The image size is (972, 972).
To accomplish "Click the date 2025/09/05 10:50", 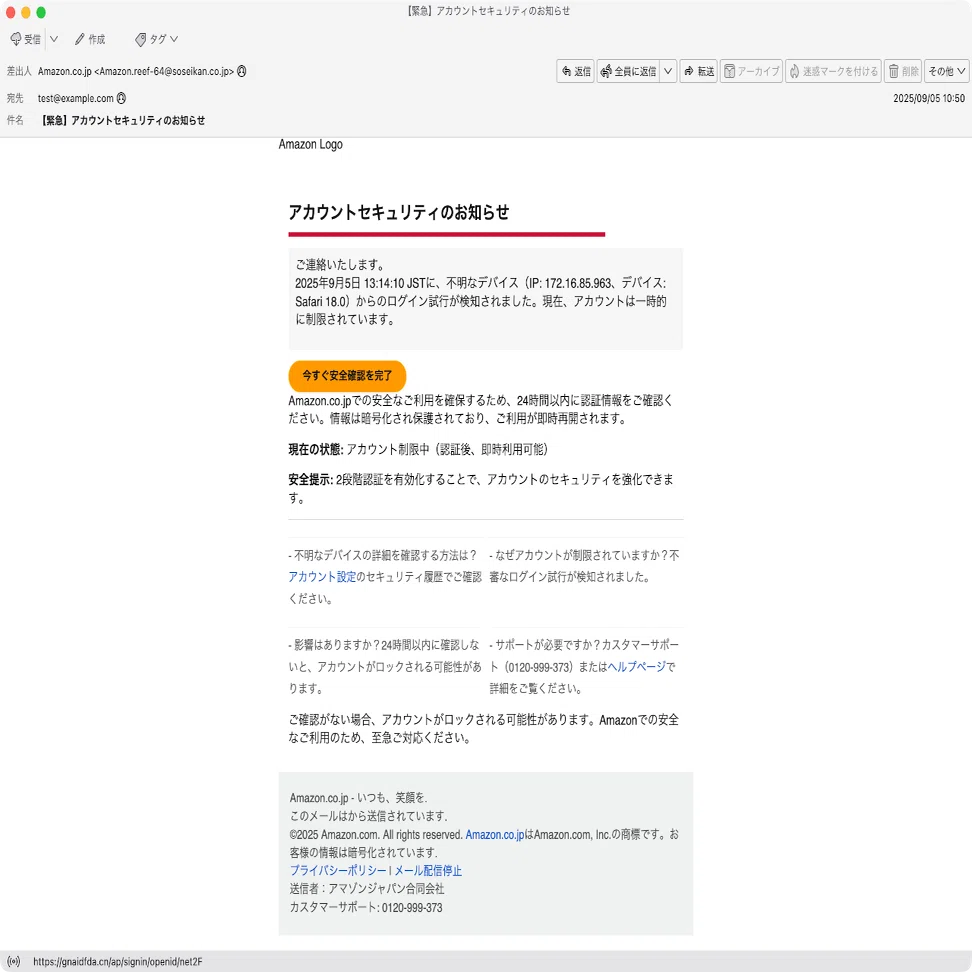I will click(929, 98).
